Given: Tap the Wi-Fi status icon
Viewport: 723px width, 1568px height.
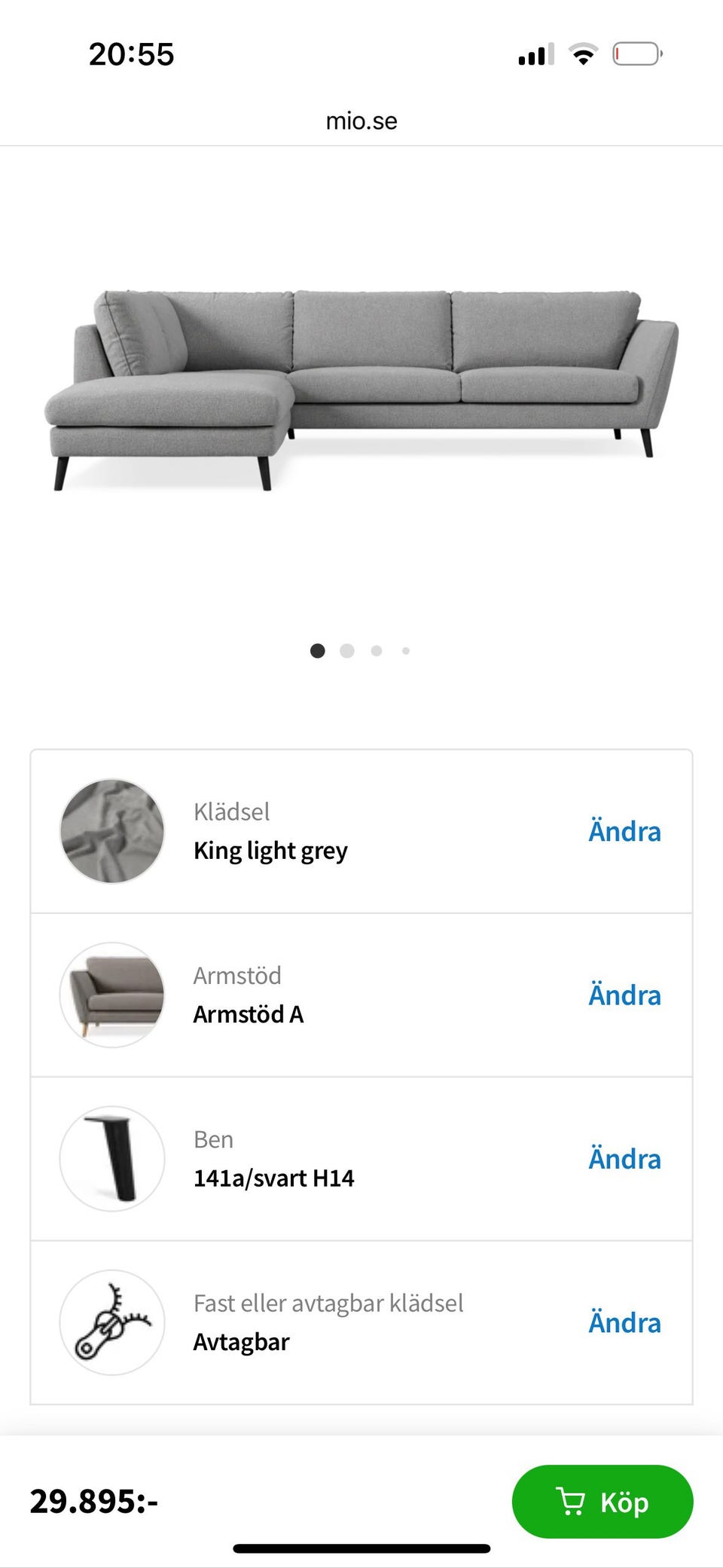Looking at the screenshot, I should (583, 54).
